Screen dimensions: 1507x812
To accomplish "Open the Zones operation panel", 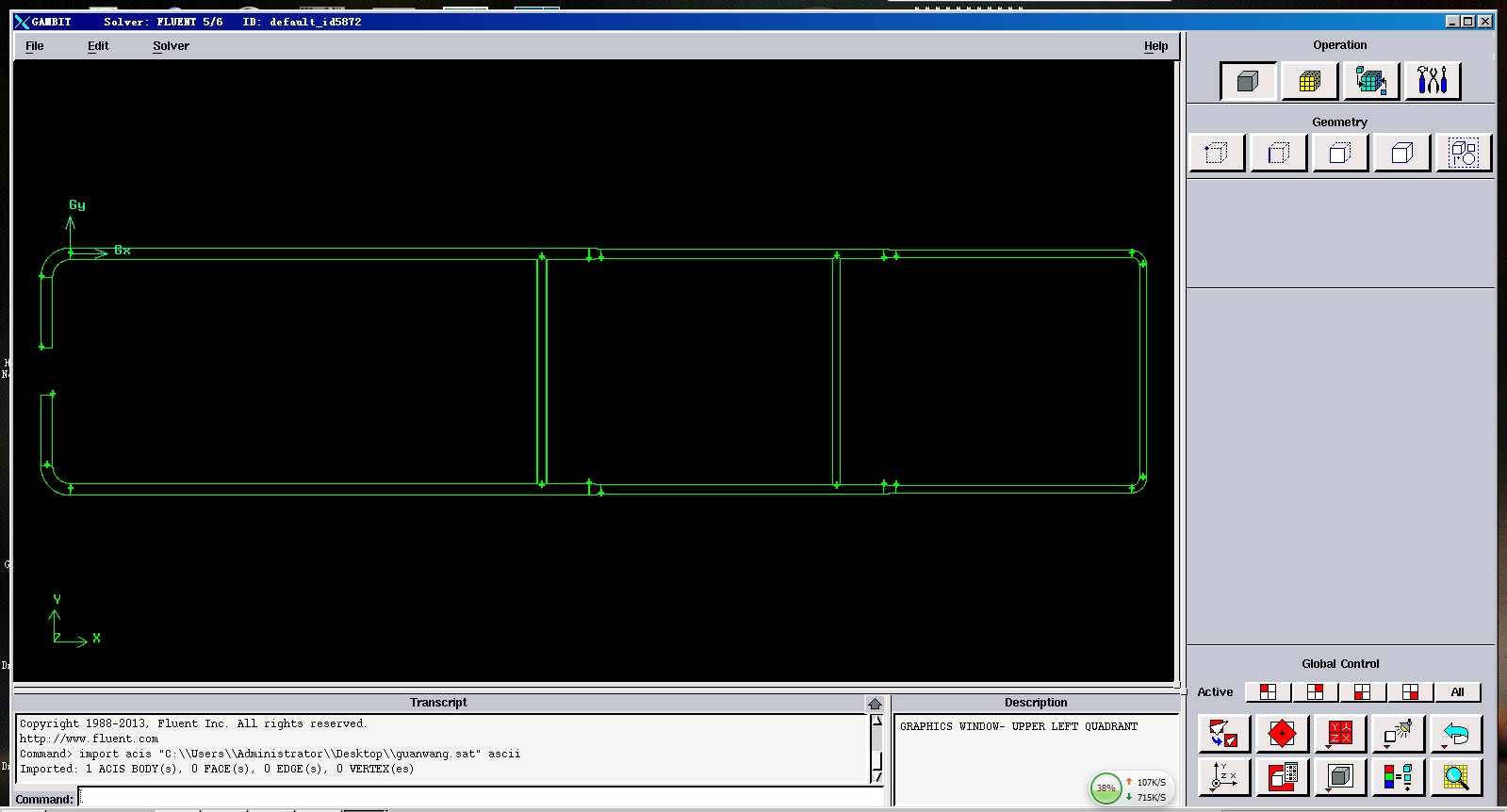I will coord(1370,82).
